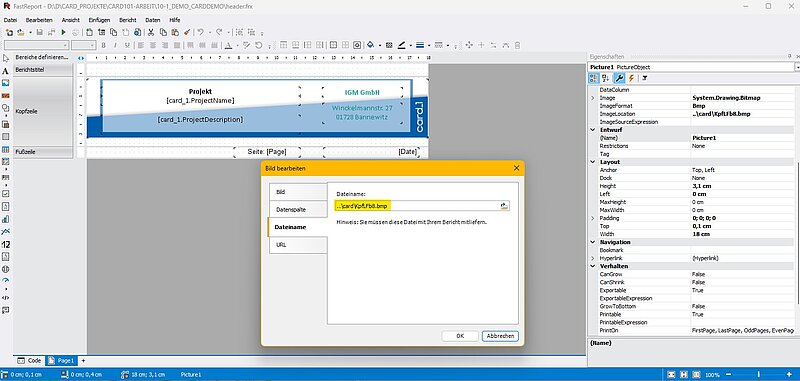This screenshot has height=381, width=800.
Task: Click the cut scissors icon
Action: (151, 32)
